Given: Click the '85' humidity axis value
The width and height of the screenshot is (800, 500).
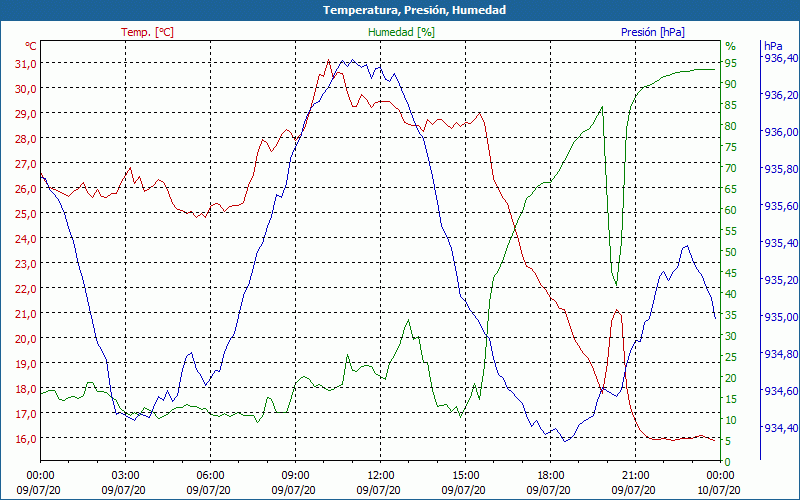Looking at the screenshot, I should coord(731,105).
